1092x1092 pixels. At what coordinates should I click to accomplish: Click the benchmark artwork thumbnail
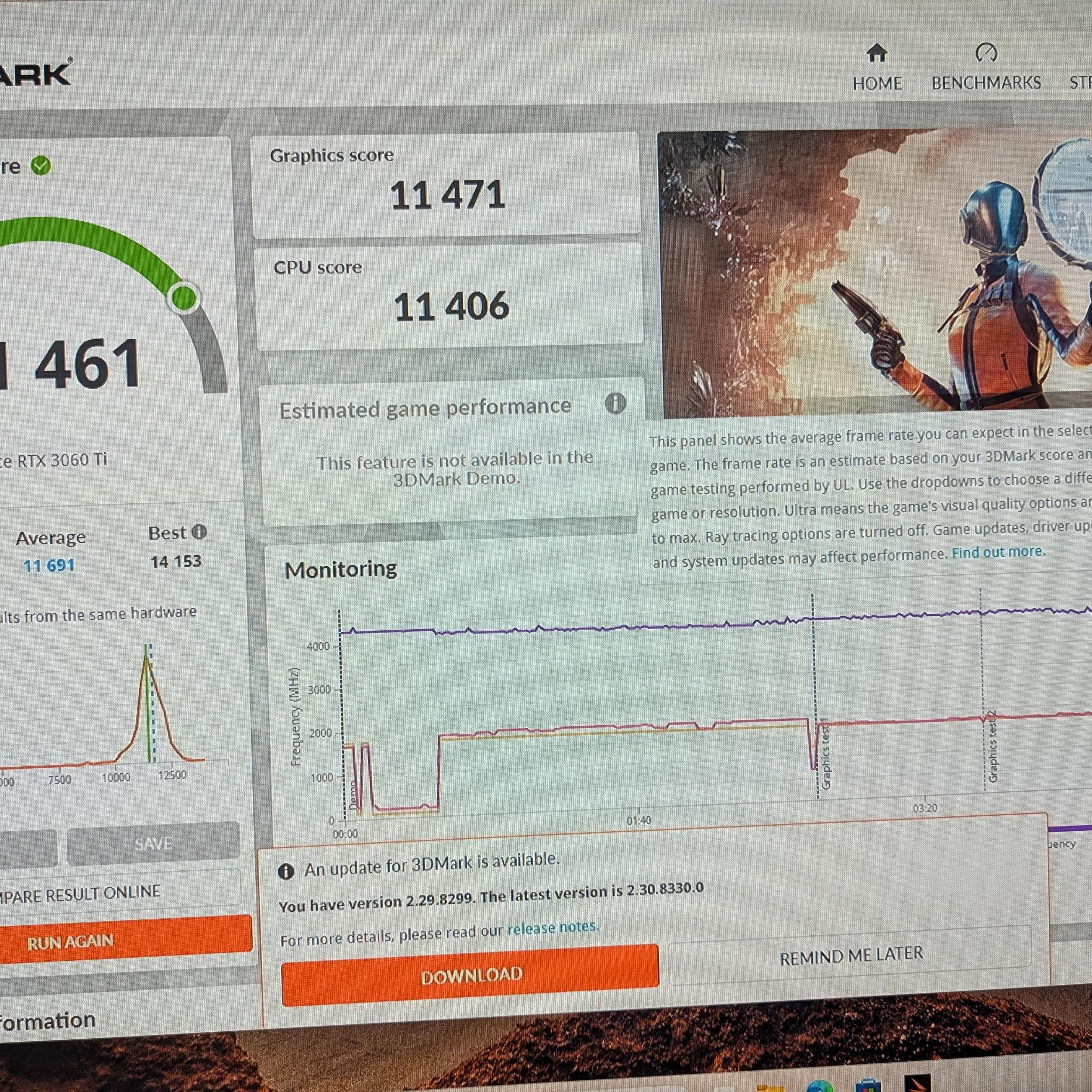[x=874, y=274]
